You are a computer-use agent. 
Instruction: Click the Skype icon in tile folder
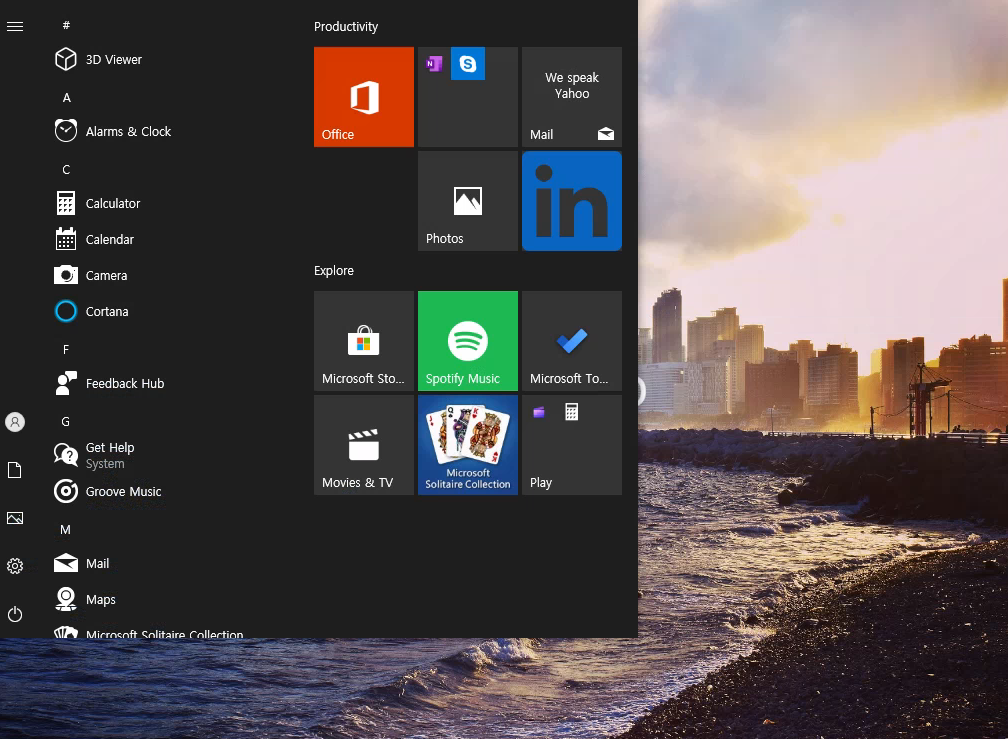468,64
